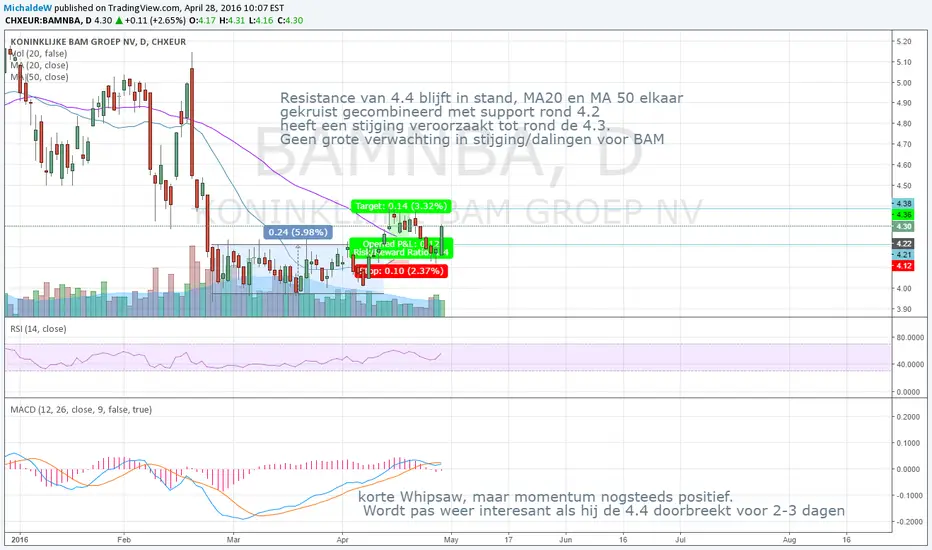Click the 5.20 price axis label
Screen dimensions: 932x550
tap(903, 42)
